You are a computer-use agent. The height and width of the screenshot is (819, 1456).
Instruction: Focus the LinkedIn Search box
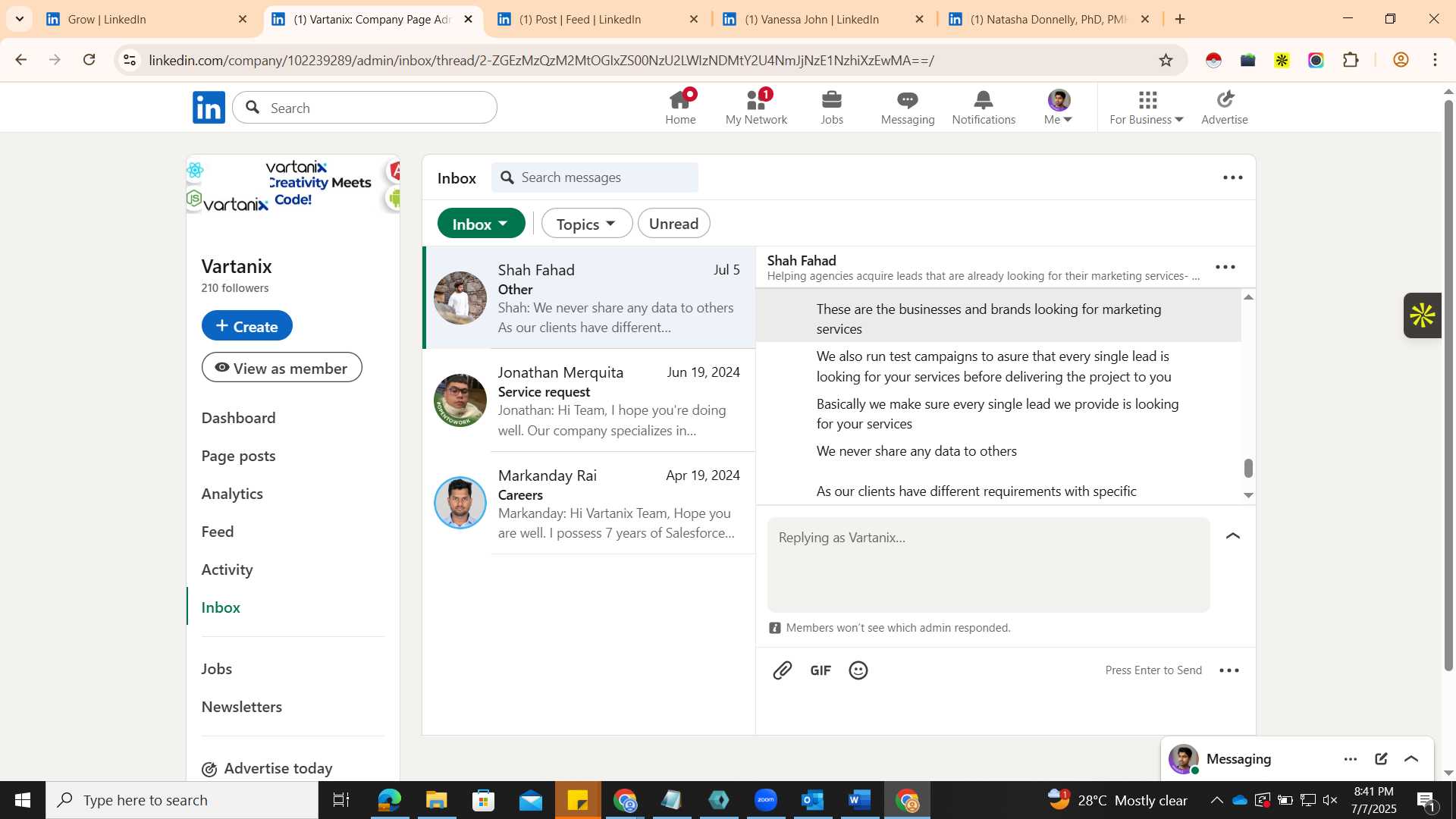coord(365,108)
